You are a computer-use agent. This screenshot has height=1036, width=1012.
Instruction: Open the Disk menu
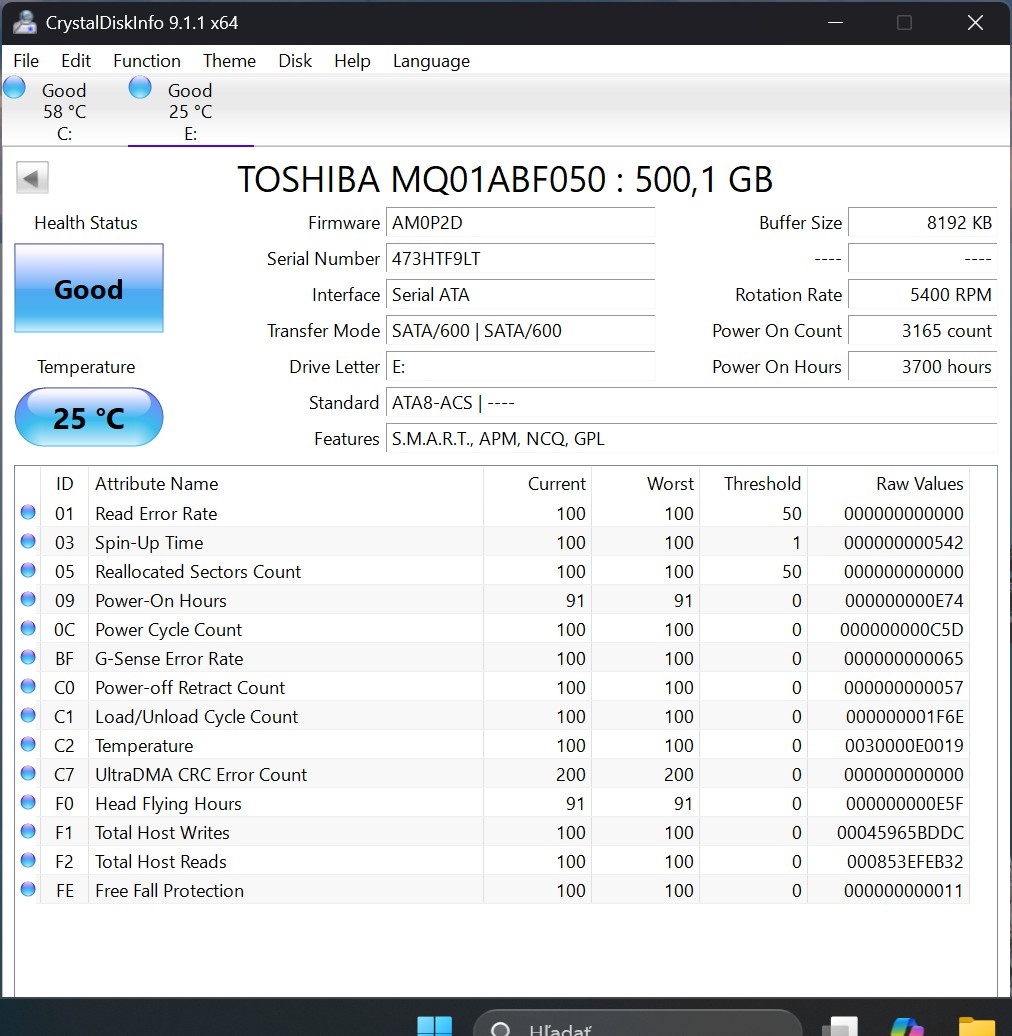click(x=295, y=61)
